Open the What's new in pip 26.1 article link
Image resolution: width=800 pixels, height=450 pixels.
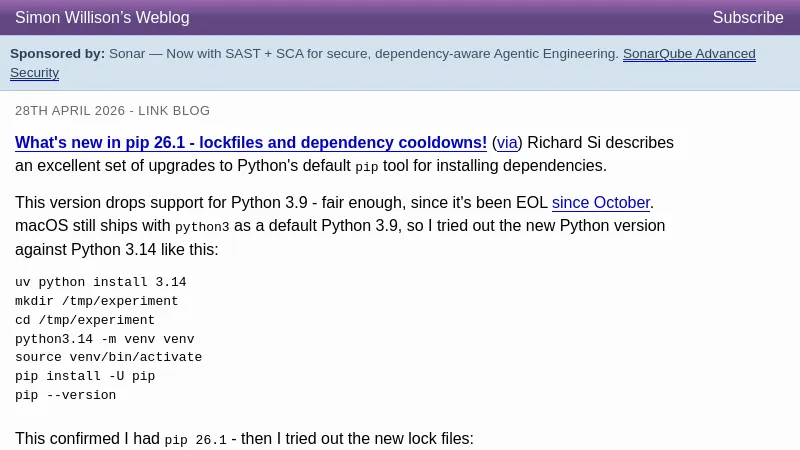point(251,143)
